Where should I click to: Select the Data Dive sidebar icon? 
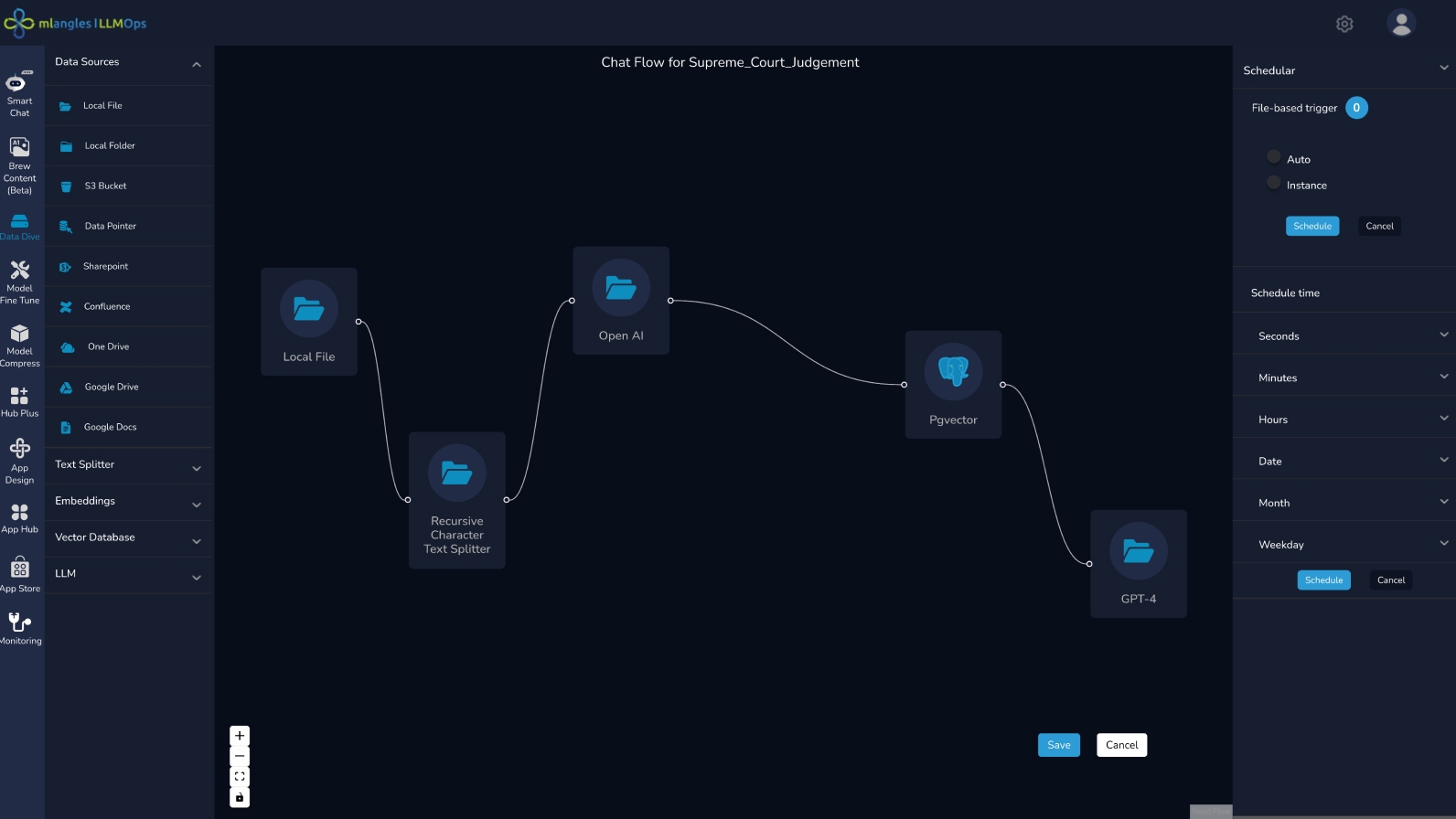(19, 227)
